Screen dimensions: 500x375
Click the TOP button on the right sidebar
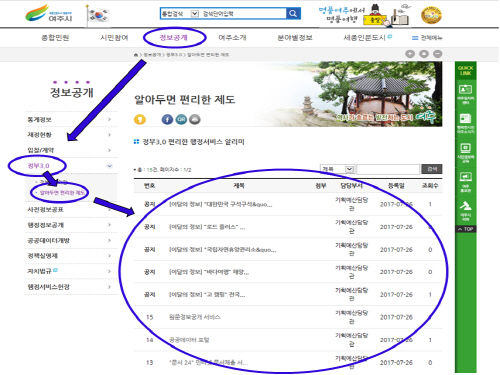point(466,229)
